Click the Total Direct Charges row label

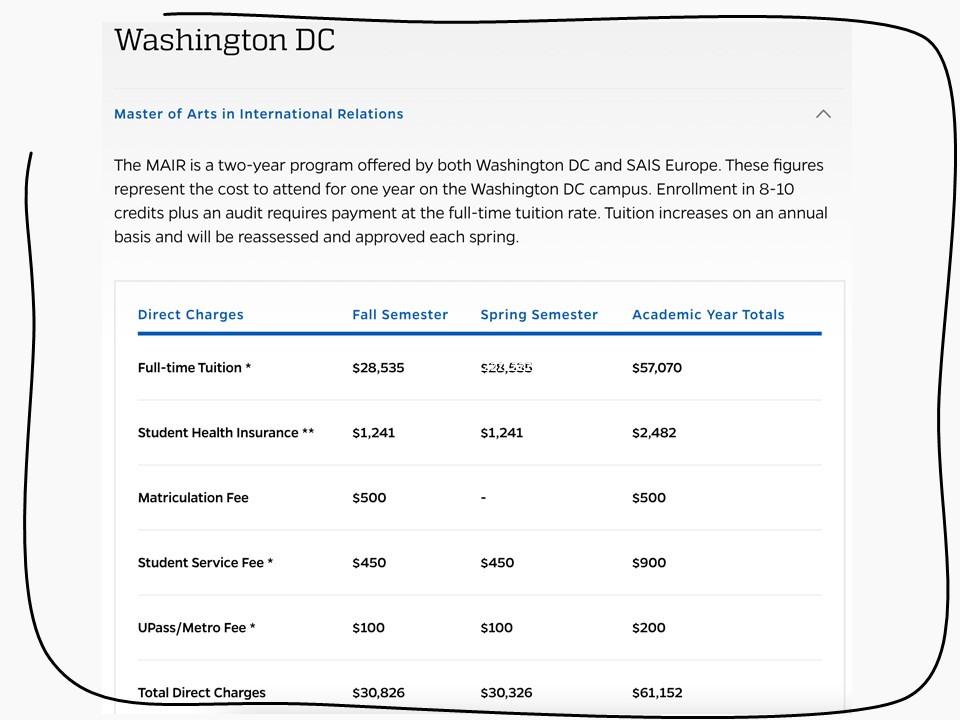pos(202,693)
